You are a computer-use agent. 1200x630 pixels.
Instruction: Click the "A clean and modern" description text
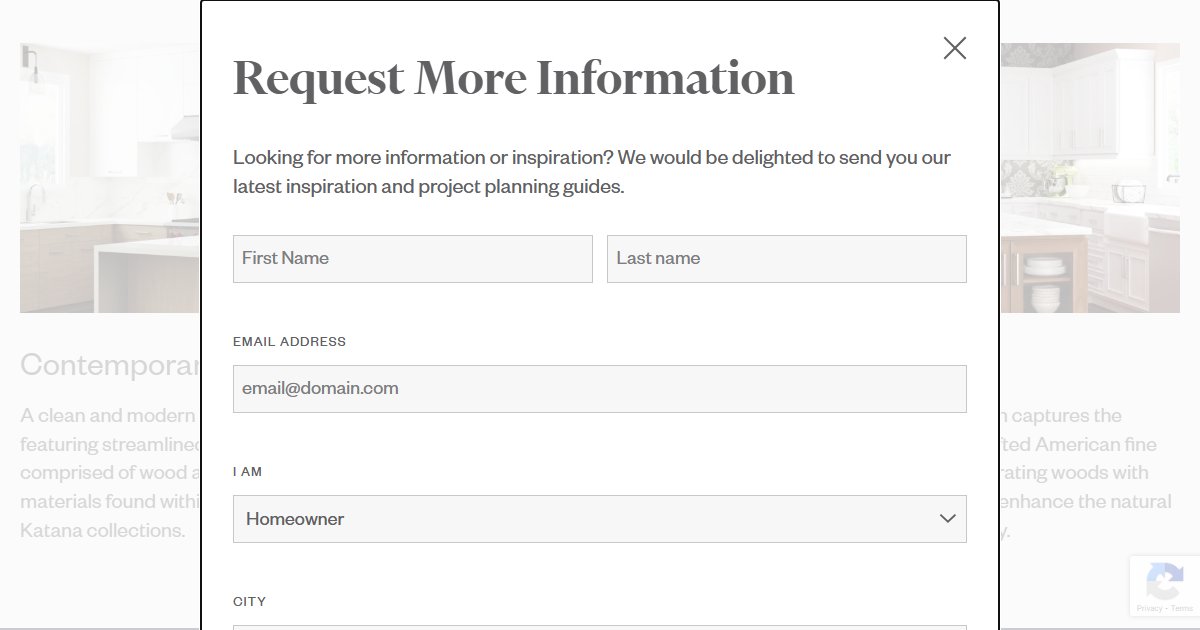point(110,416)
